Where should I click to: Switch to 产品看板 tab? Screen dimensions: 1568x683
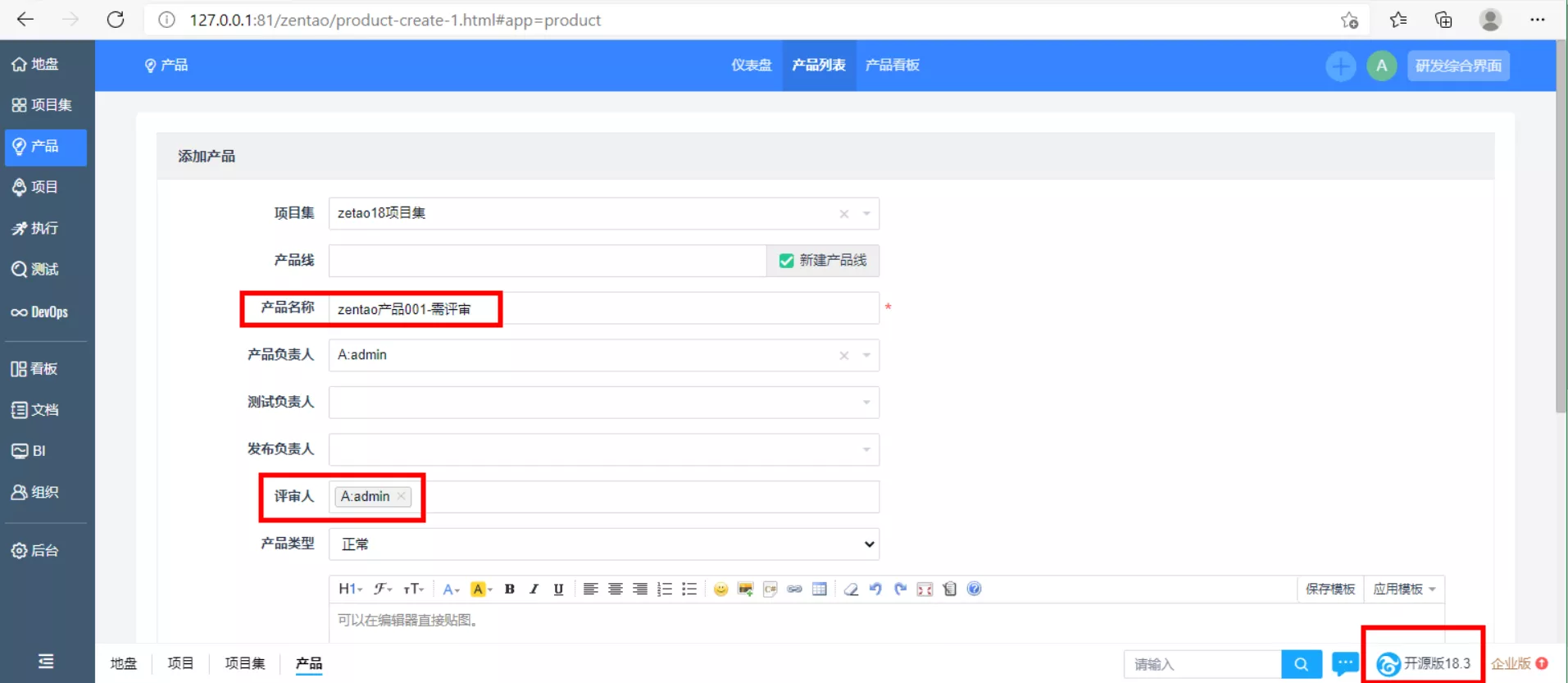point(893,66)
